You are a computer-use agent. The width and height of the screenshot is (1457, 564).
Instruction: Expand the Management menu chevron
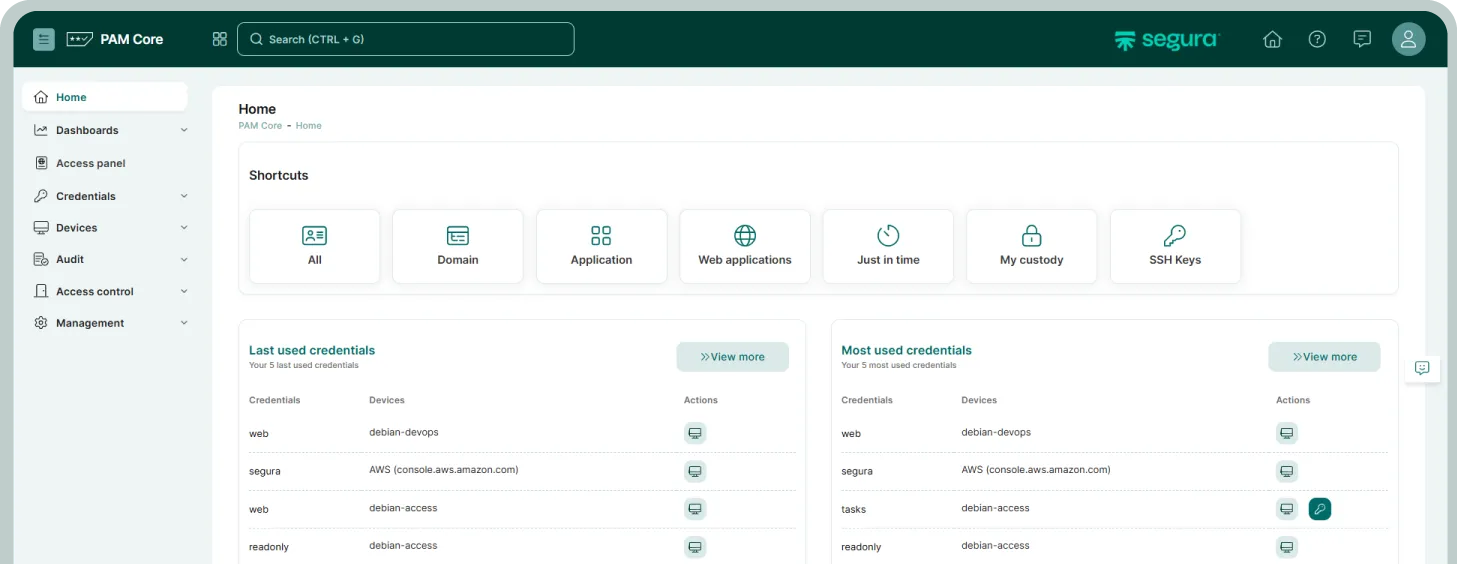[184, 323]
